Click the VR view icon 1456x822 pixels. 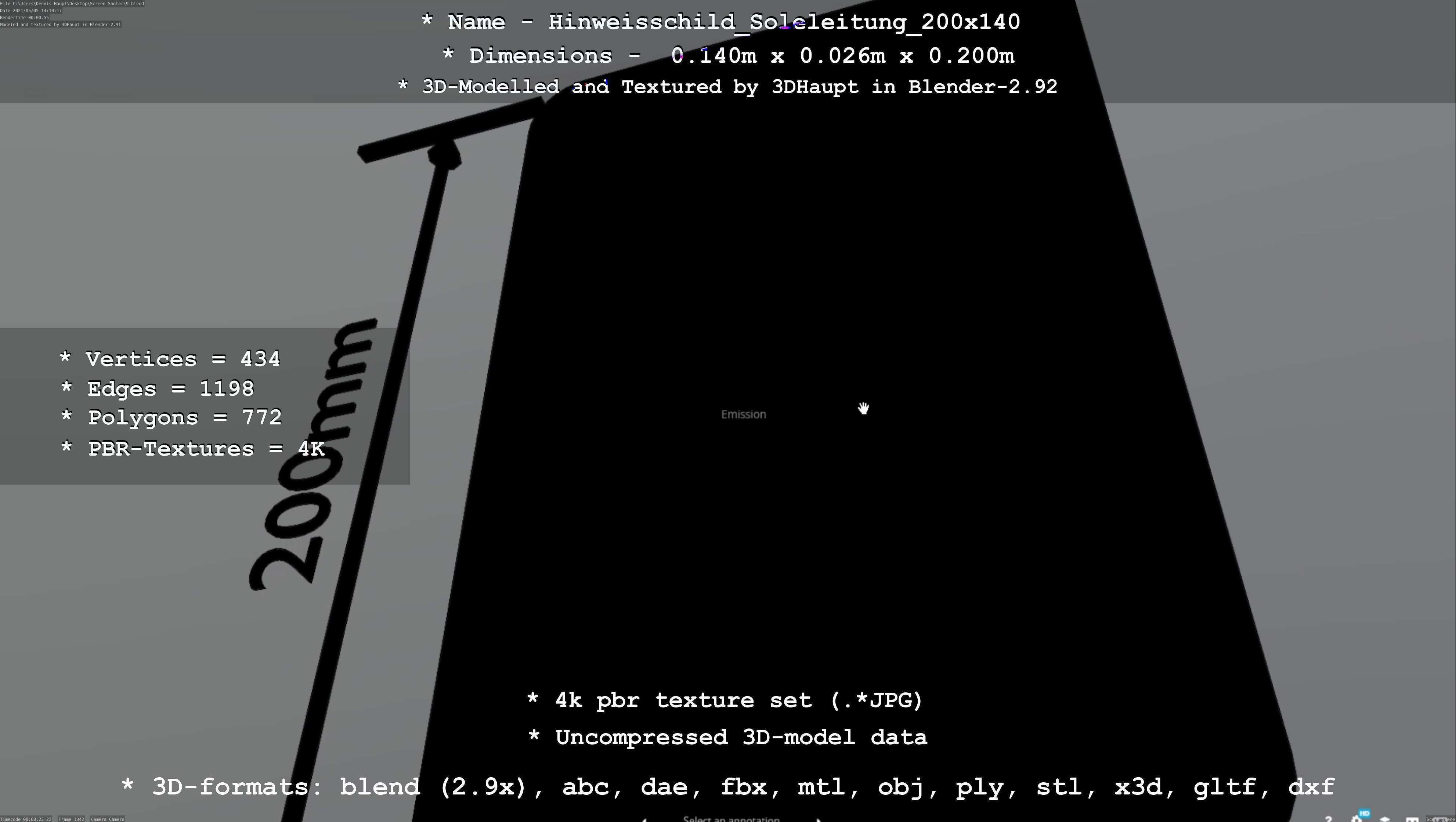(x=1412, y=819)
